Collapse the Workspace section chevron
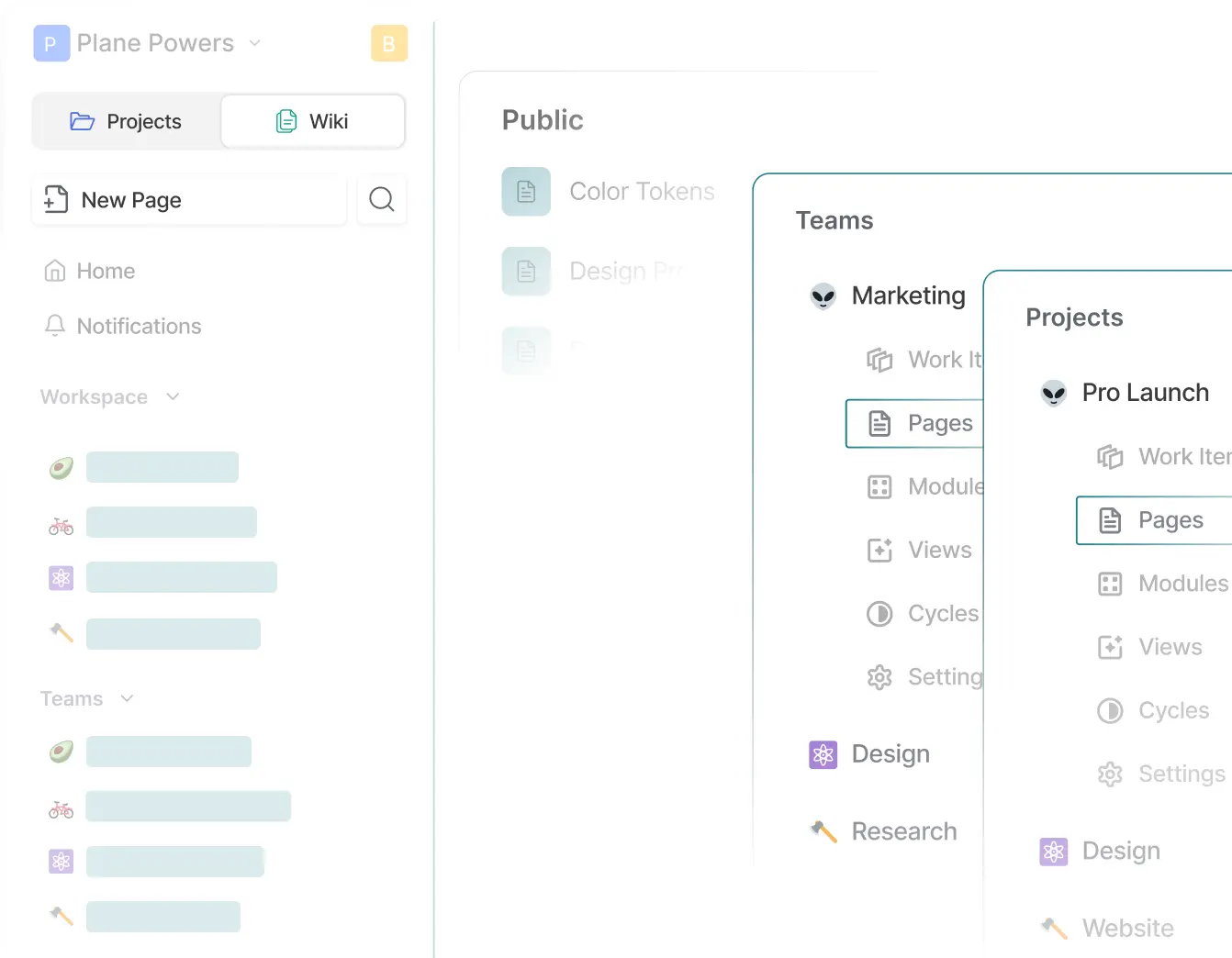Image resolution: width=1232 pixels, height=958 pixels. (173, 396)
